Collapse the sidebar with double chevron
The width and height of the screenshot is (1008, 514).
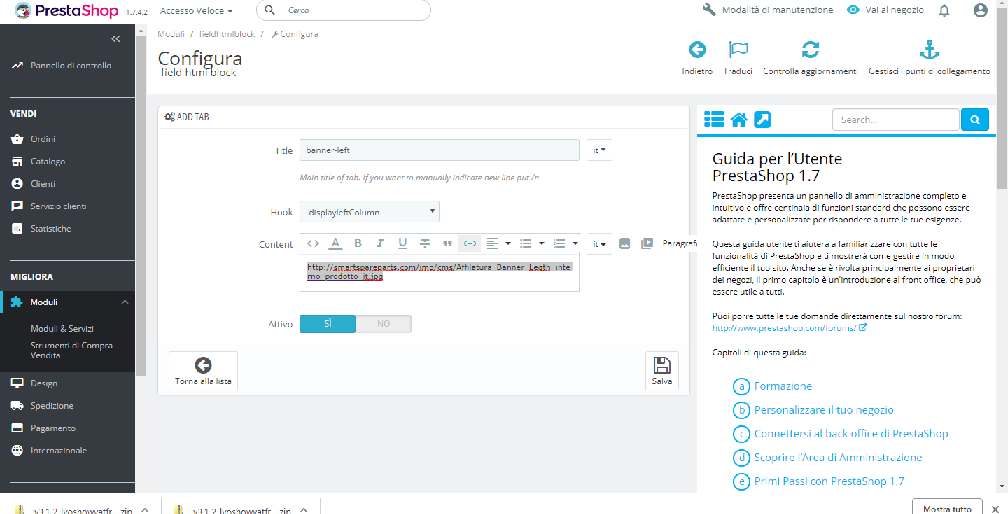[x=116, y=39]
